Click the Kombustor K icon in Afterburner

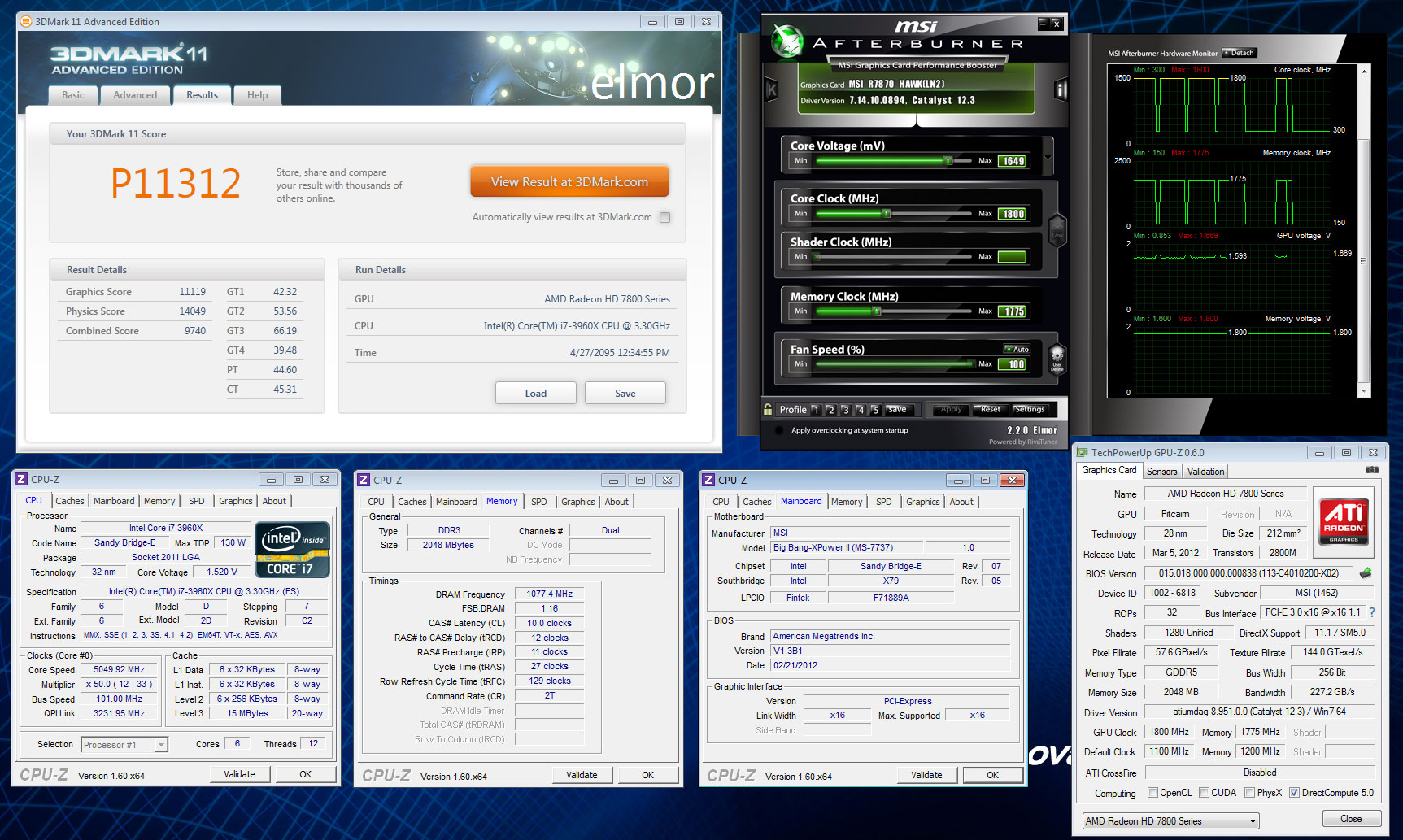point(772,89)
